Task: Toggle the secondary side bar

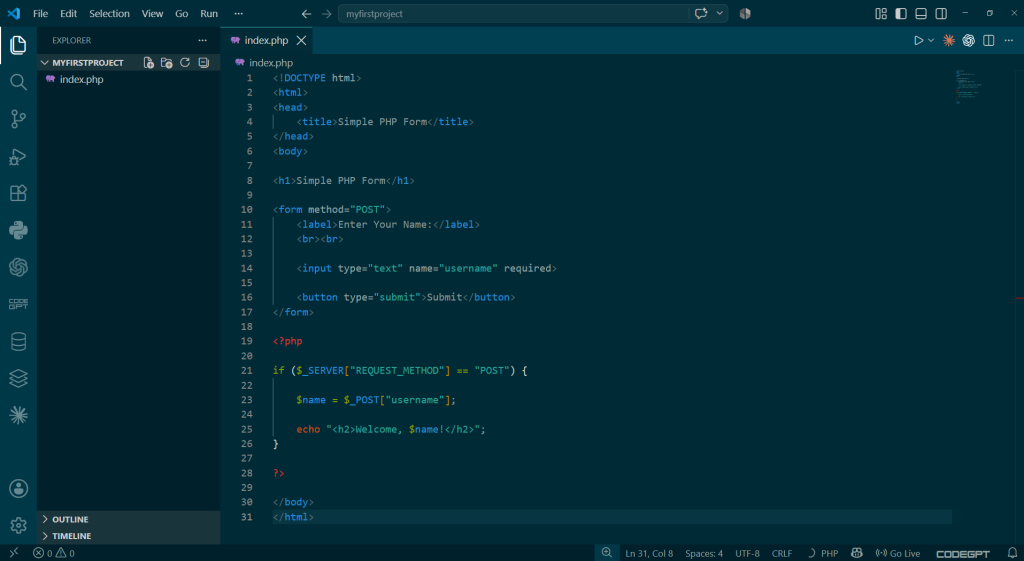Action: pos(941,13)
